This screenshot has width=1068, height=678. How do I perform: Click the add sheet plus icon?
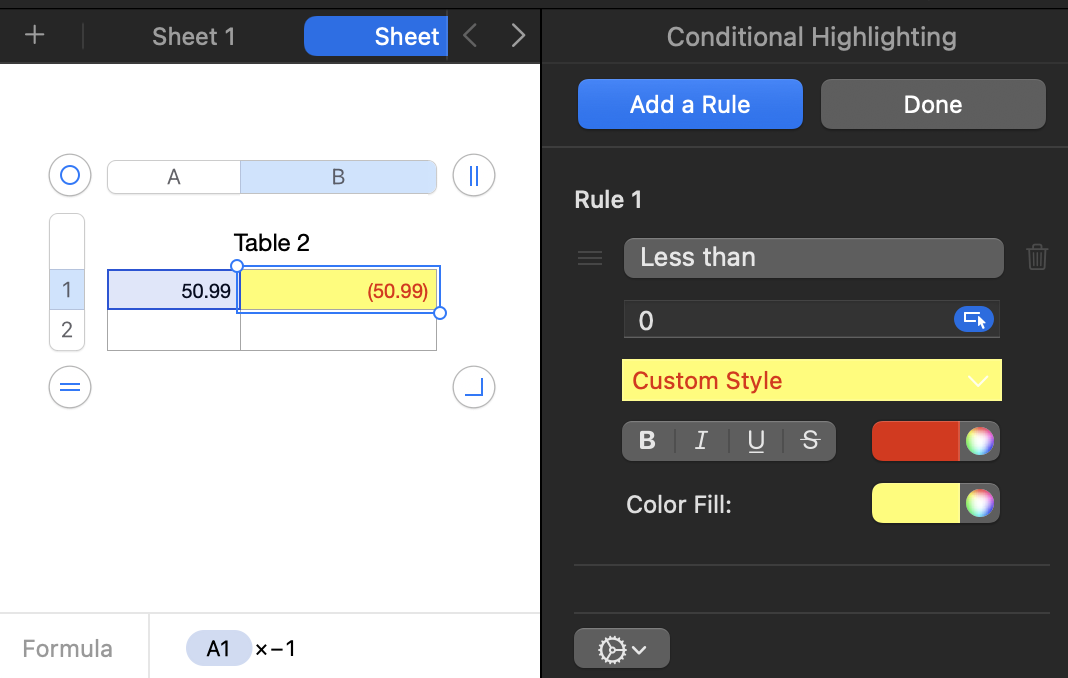click(x=35, y=36)
